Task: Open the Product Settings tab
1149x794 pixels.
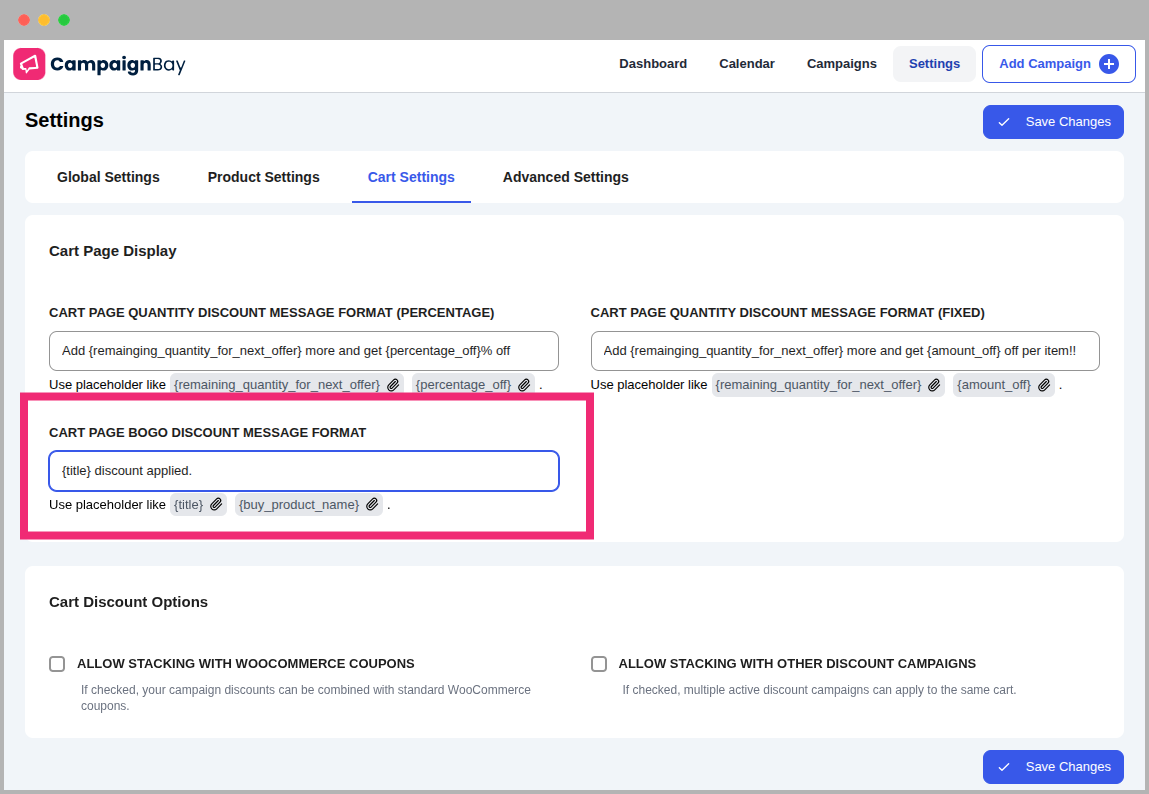Action: pos(264,177)
